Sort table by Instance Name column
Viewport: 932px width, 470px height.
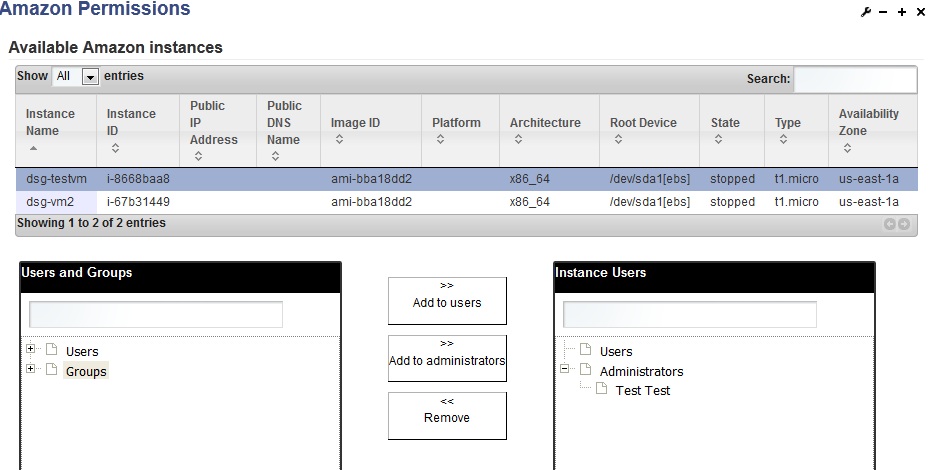coord(56,131)
